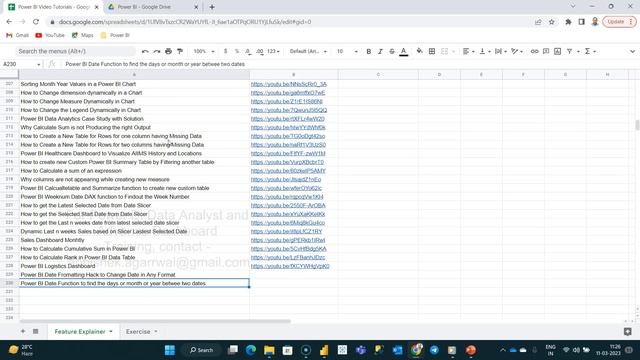Create a filter icon
640x360 pixels.
pos(569,51)
